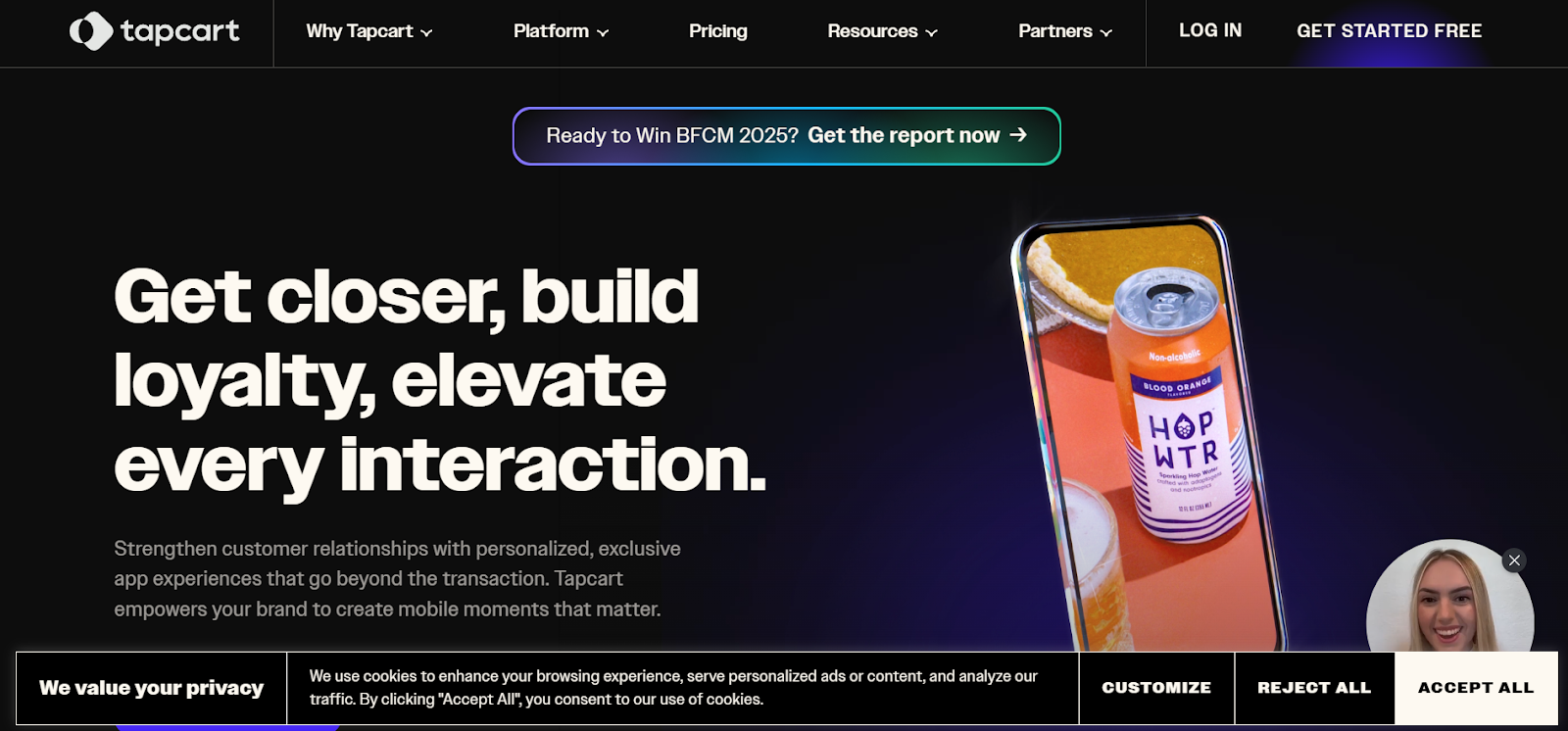Expand the Platform menu chevron
Screen dimensions: 1568x731
coord(603,32)
